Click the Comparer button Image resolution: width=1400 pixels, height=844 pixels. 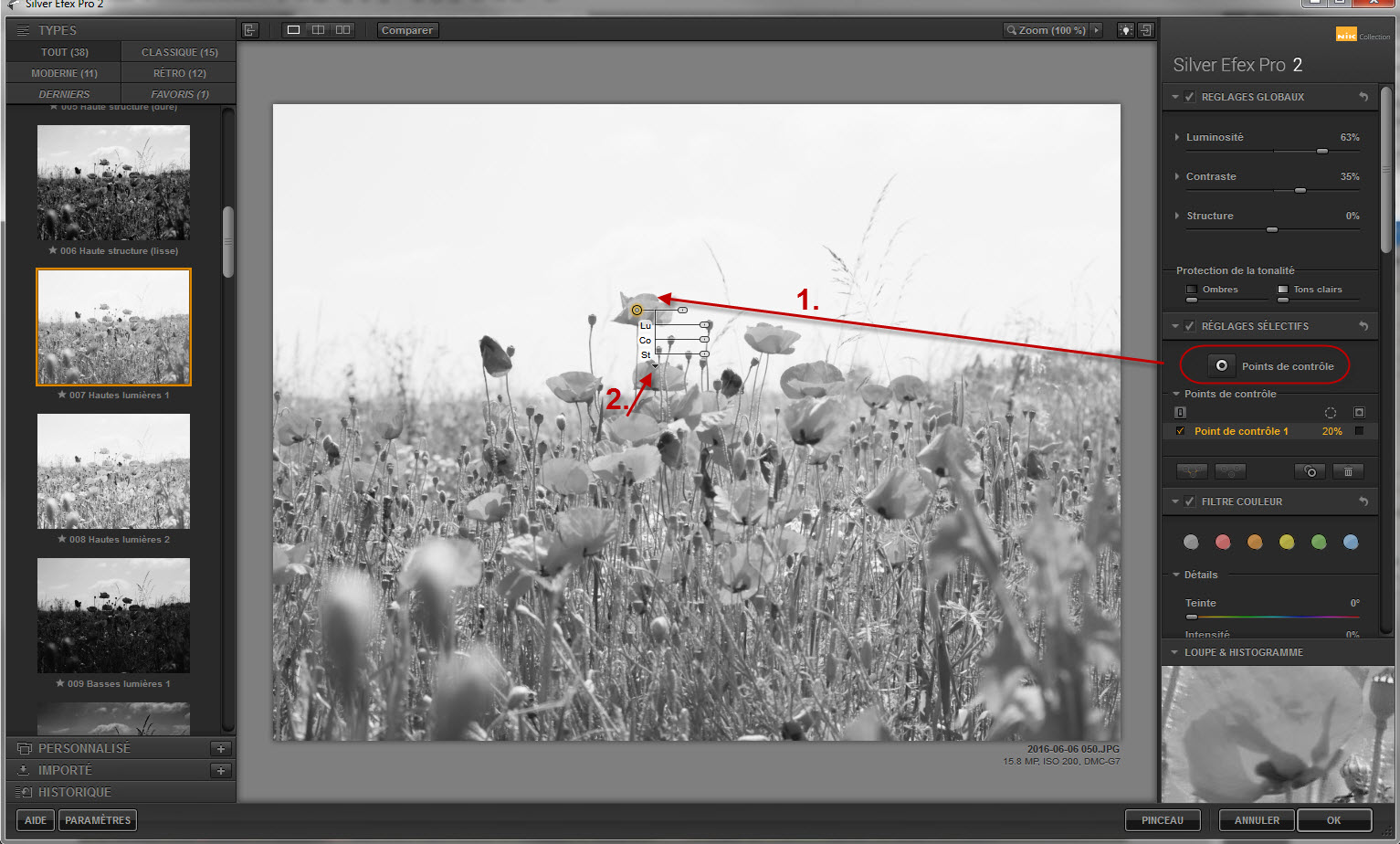(x=407, y=30)
